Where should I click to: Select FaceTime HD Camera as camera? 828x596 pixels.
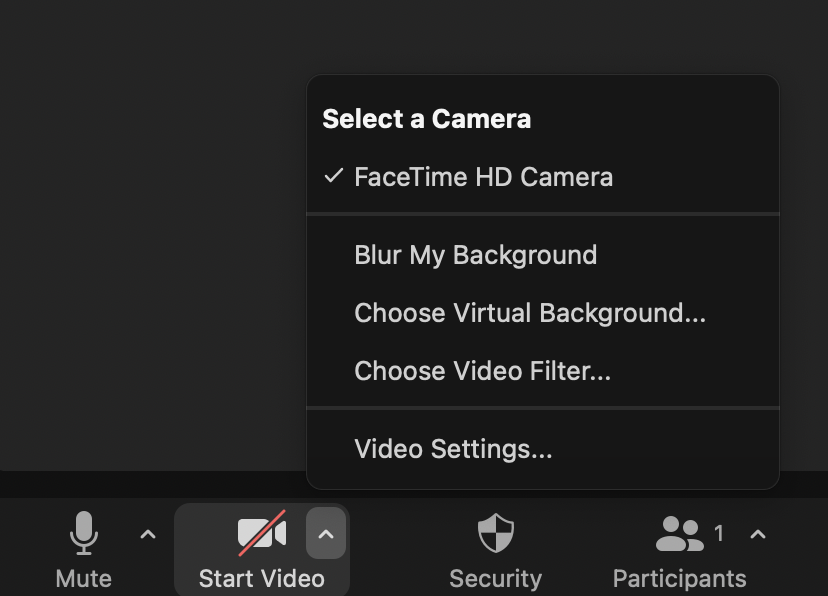pyautogui.click(x=483, y=177)
